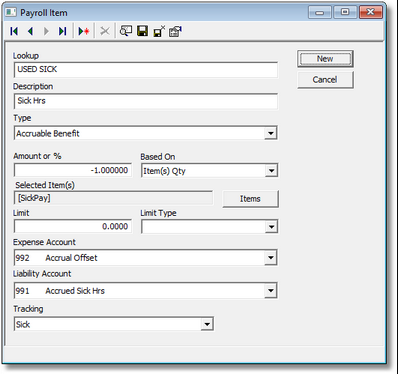
Task: Add a new record via toolbar
Action: pyautogui.click(x=84, y=31)
